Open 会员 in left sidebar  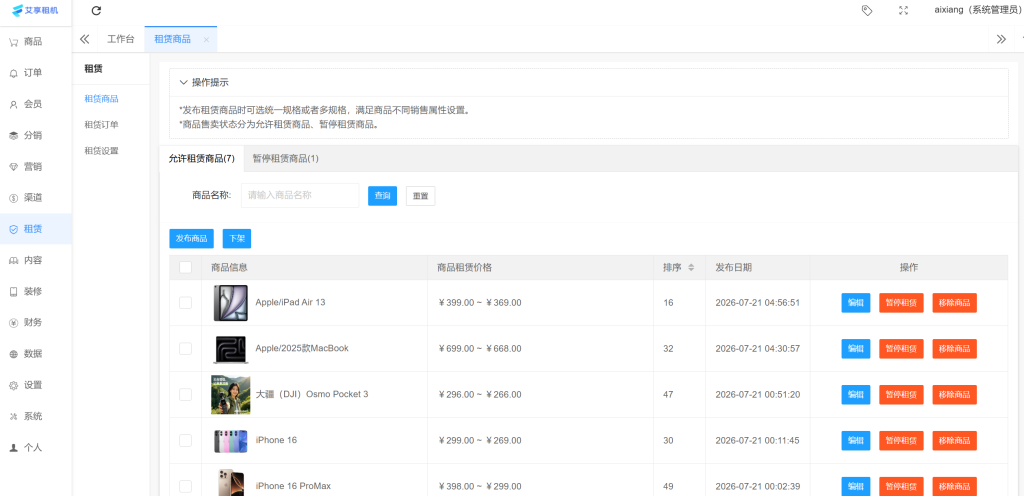pos(36,104)
